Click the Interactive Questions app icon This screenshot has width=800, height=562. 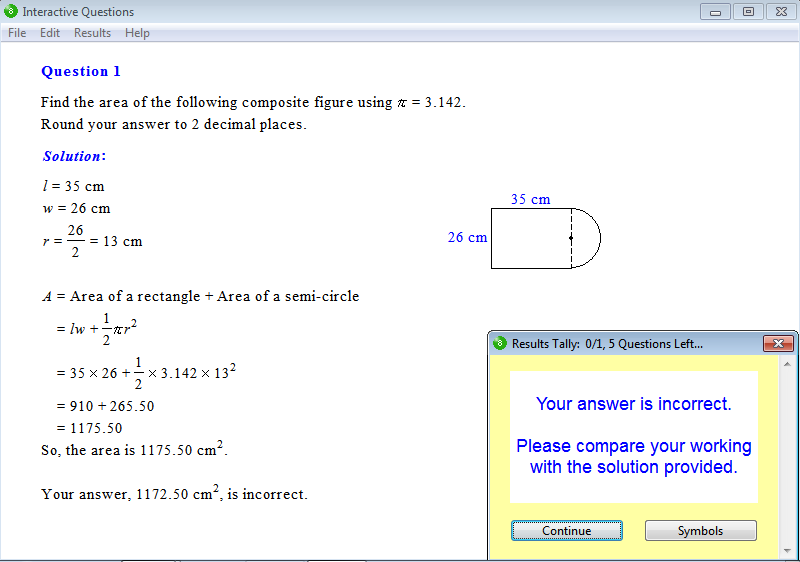[11, 11]
